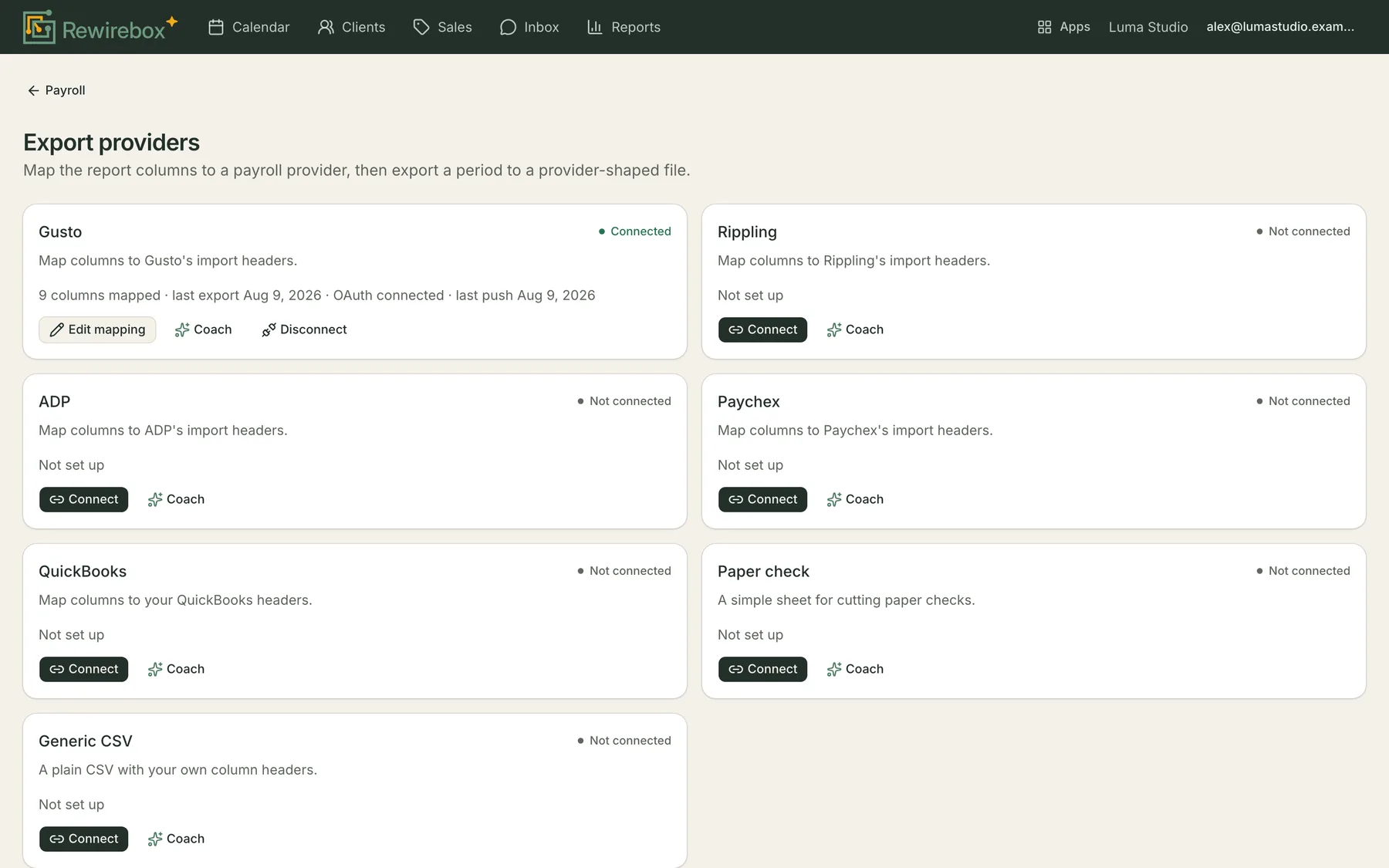Connect the Generic CSV provider
The image size is (1389, 868).
point(83,839)
